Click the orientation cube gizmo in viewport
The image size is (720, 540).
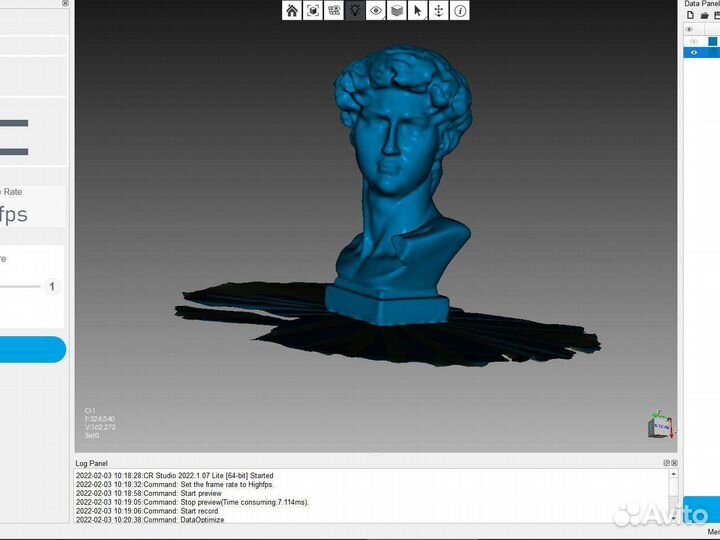[660, 425]
